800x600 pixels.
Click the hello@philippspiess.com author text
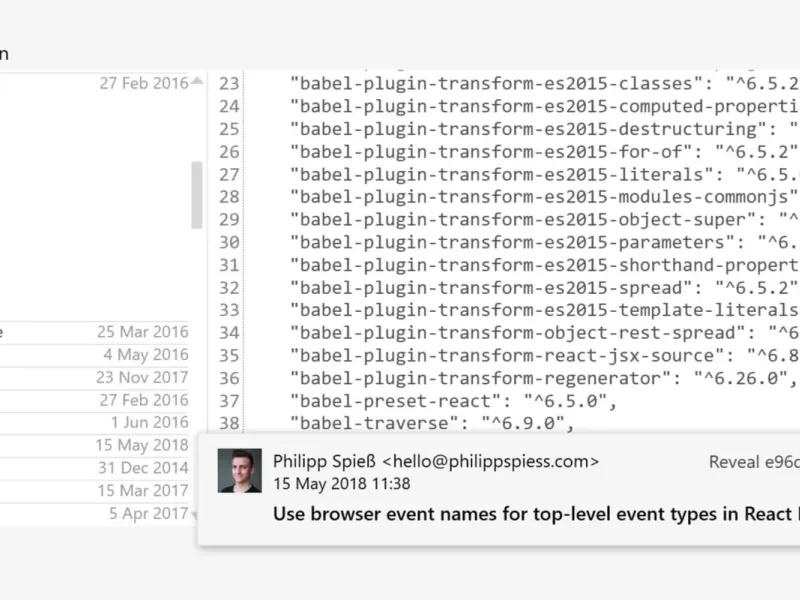tap(491, 462)
